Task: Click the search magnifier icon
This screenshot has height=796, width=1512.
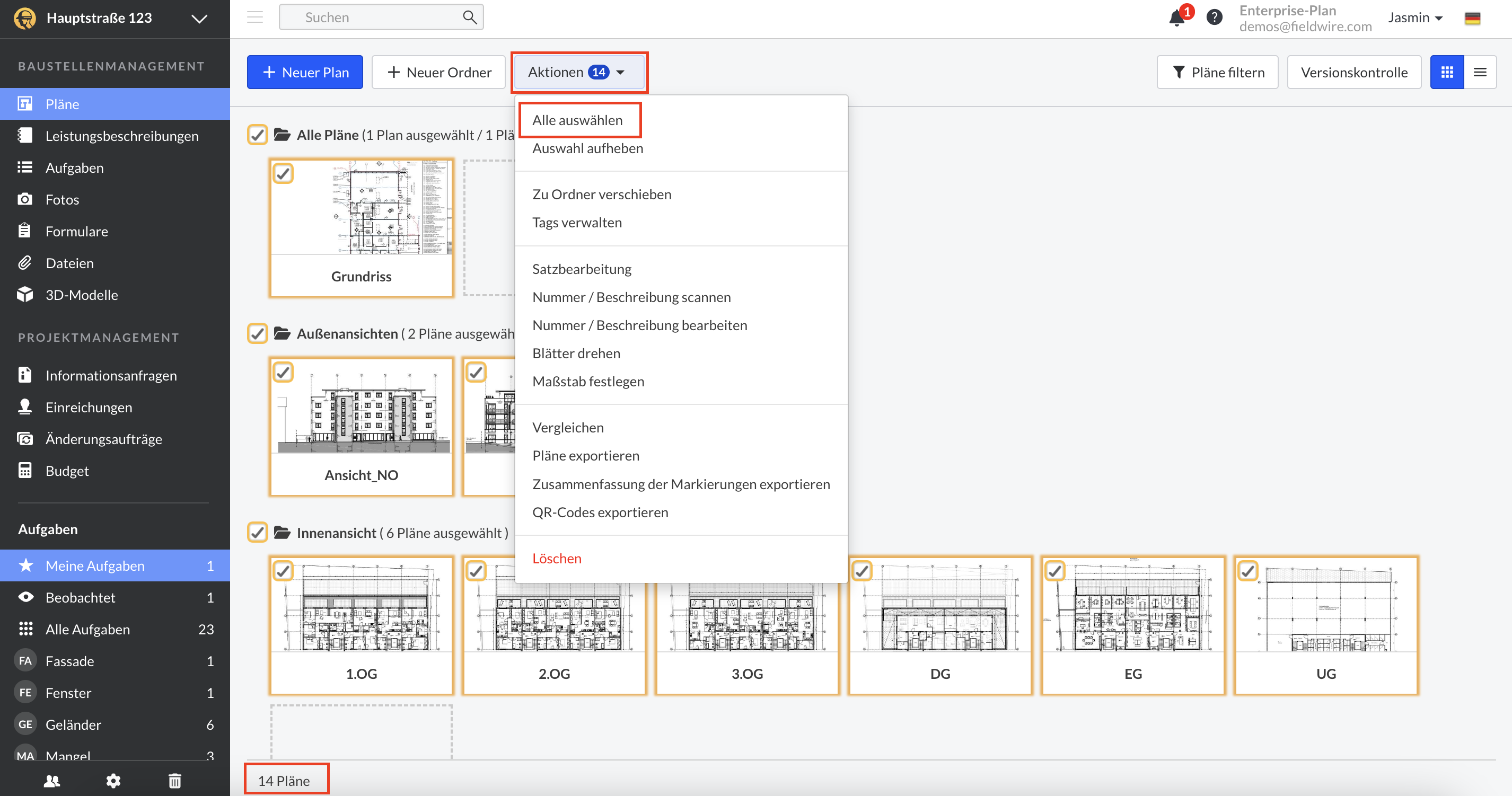Action: point(469,17)
